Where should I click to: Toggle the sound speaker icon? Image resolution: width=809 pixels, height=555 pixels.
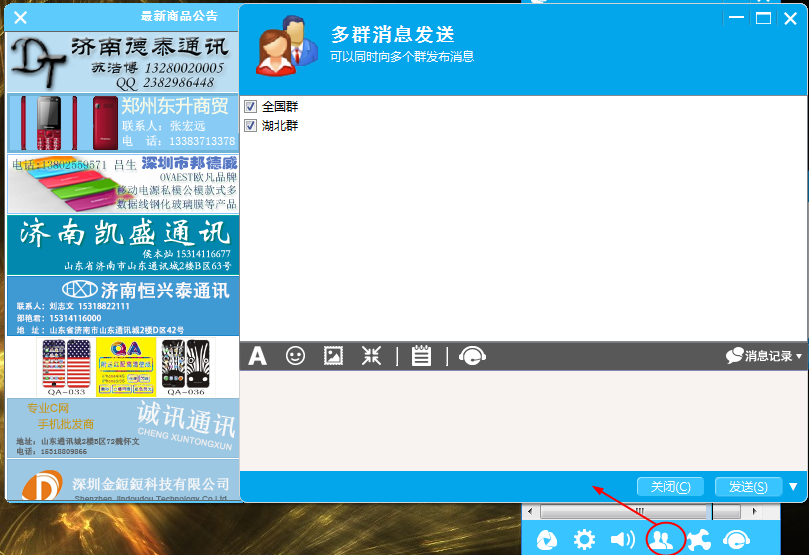[623, 540]
